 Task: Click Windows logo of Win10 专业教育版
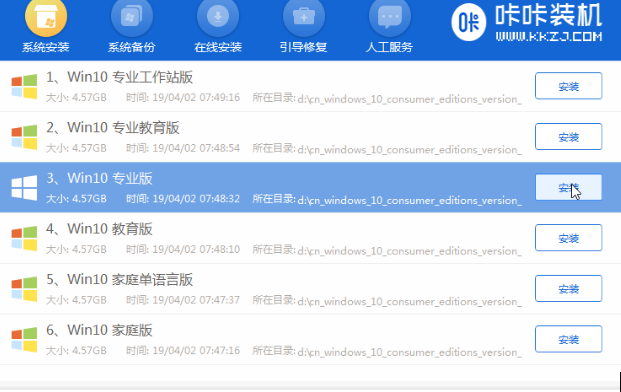click(x=24, y=137)
